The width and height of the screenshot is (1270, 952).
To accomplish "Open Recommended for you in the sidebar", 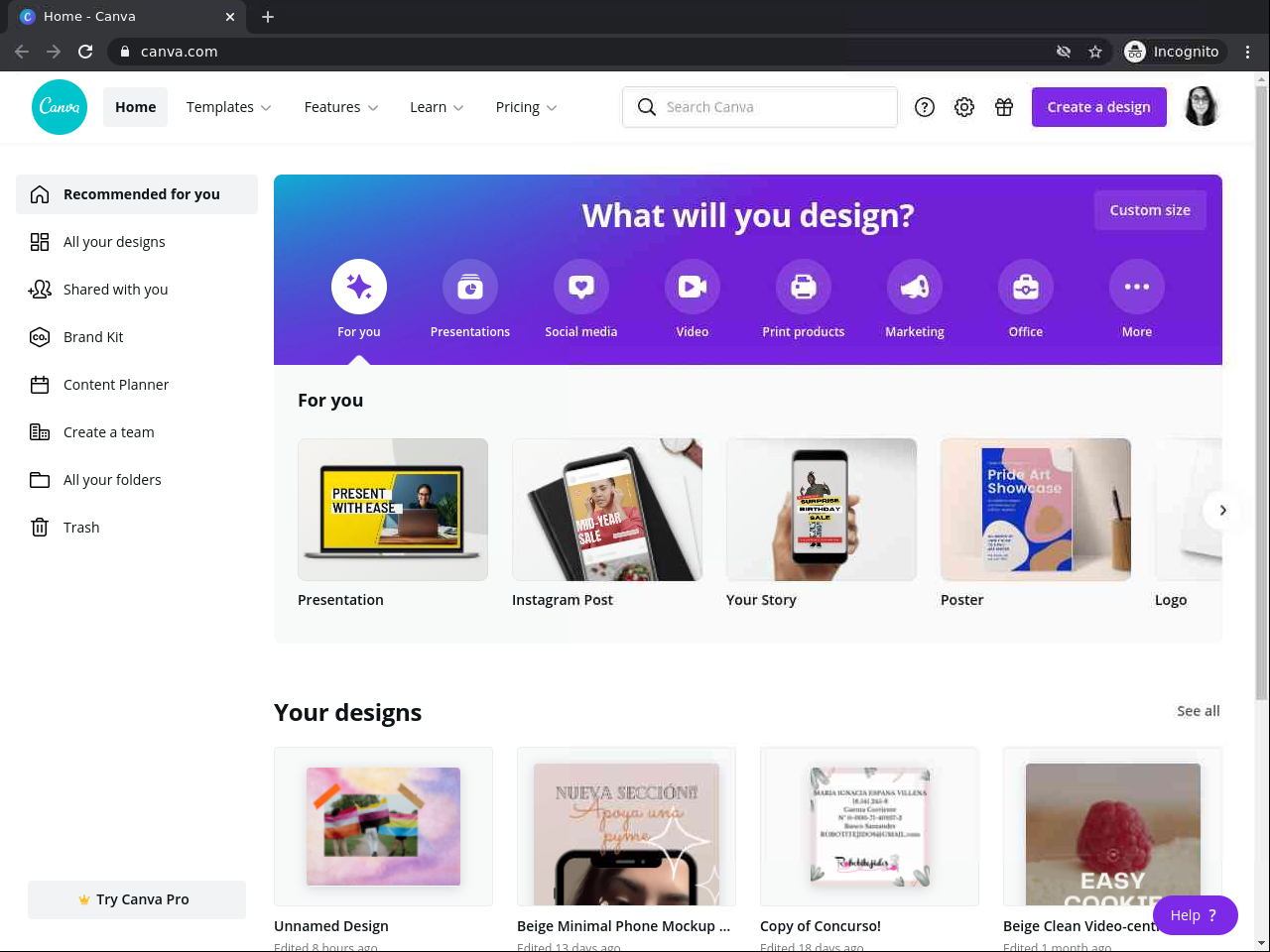I will [x=137, y=194].
